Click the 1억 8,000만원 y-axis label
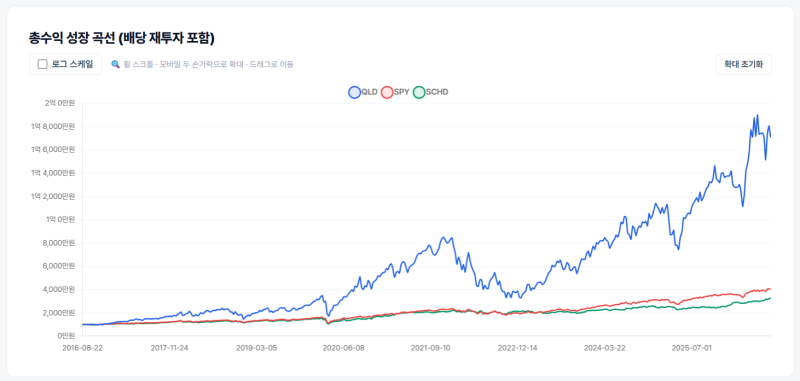This screenshot has height=381, width=800. (x=54, y=126)
